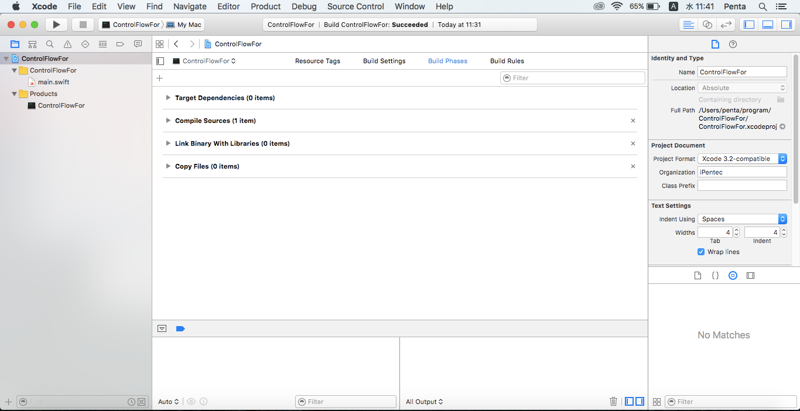
Task: Collapse the Products folder
Action: point(14,94)
